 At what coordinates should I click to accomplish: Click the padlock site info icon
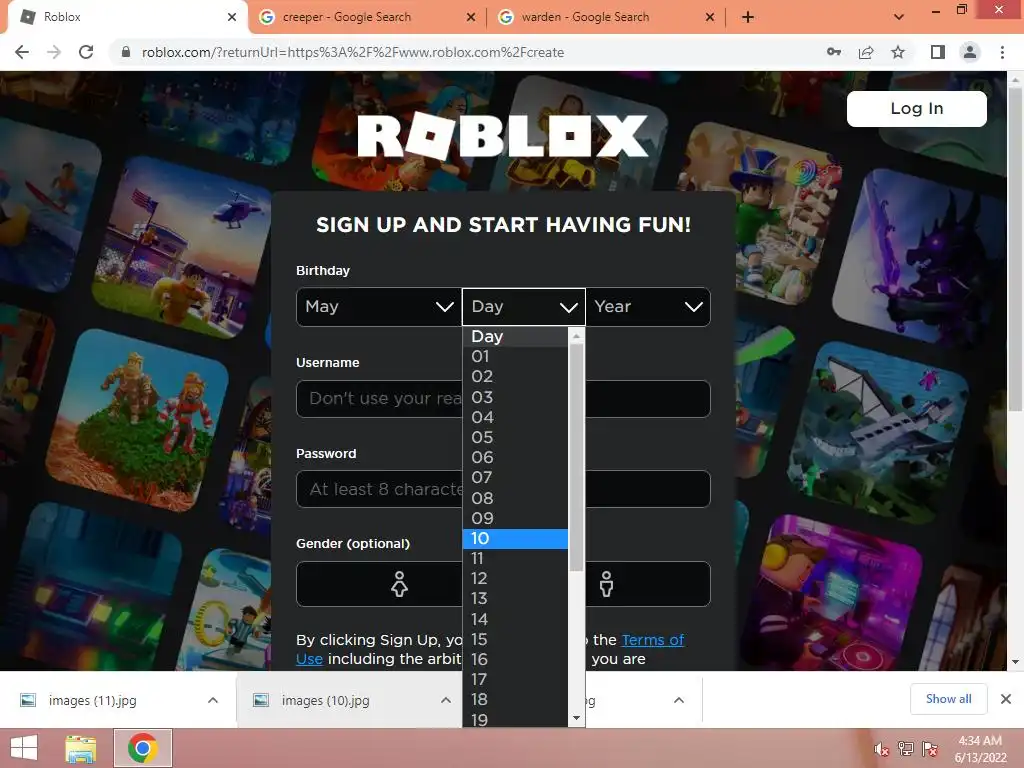click(x=126, y=52)
